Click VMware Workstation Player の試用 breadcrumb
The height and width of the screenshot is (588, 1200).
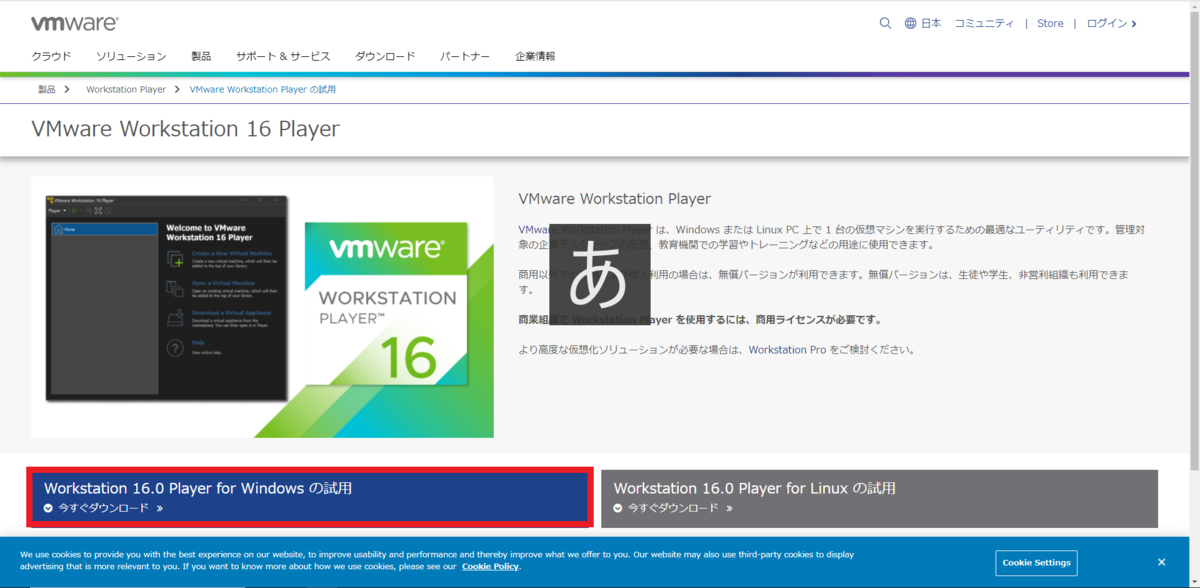(263, 89)
